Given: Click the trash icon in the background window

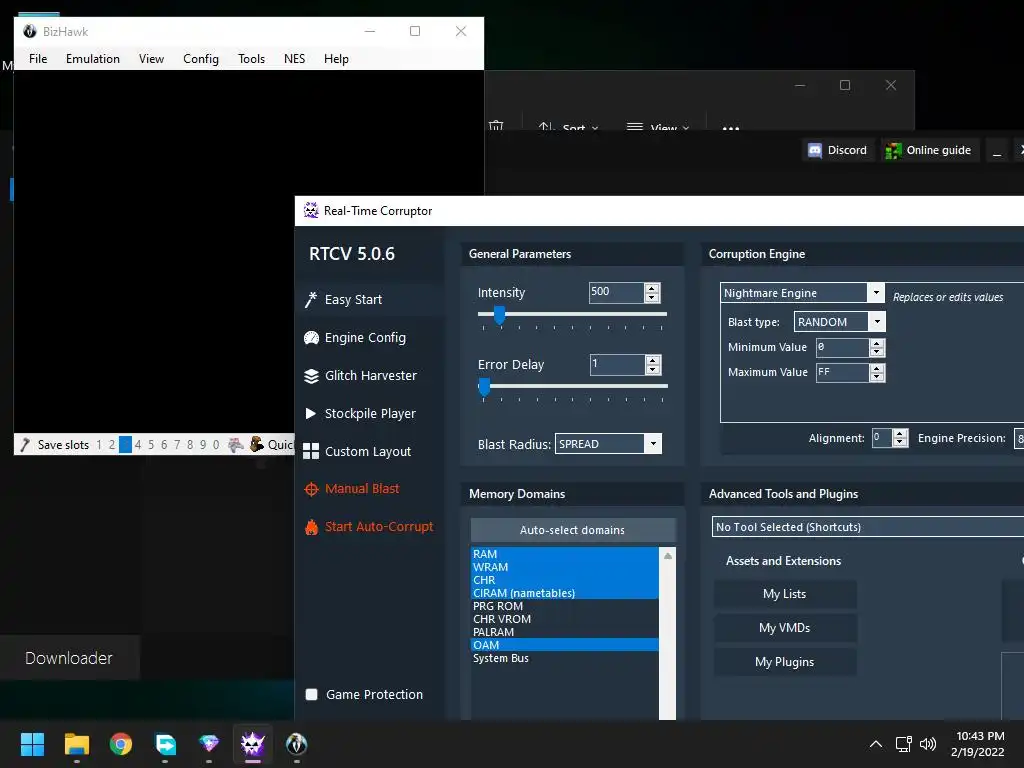Looking at the screenshot, I should click(x=496, y=125).
